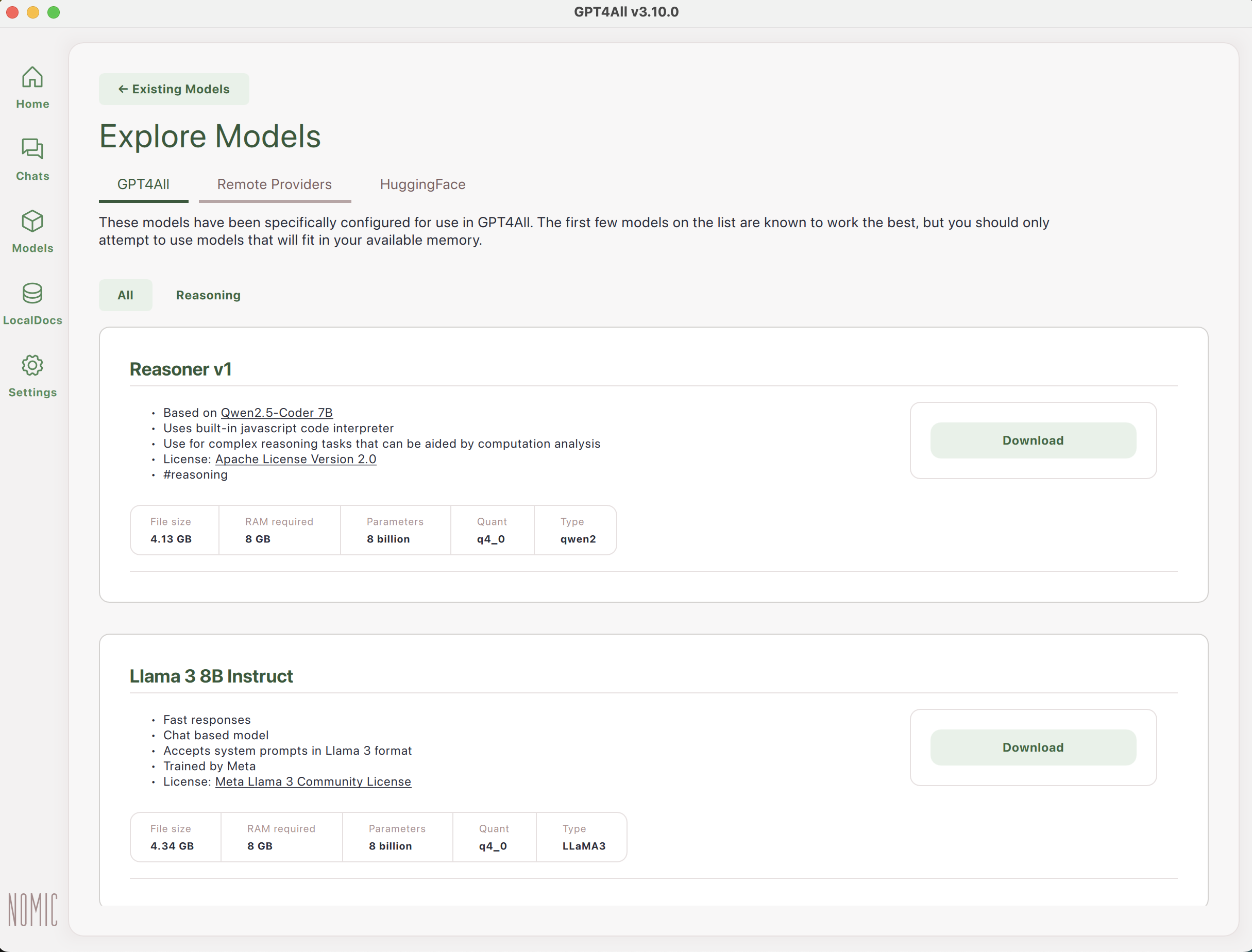This screenshot has width=1252, height=952.
Task: Click the 'Trained by Meta' bullet
Action: tap(210, 766)
